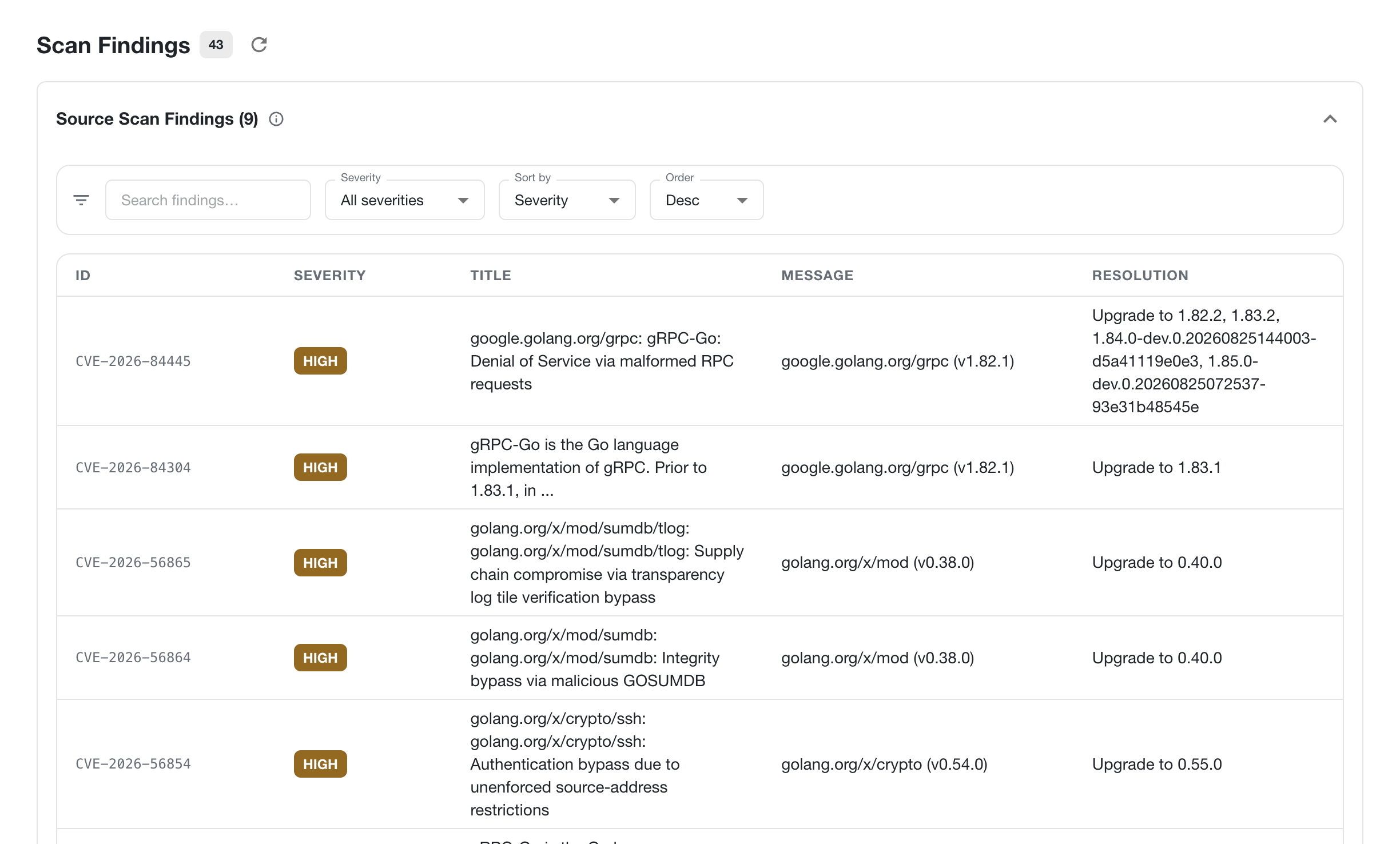Open the Order Desc dropdown

[707, 200]
